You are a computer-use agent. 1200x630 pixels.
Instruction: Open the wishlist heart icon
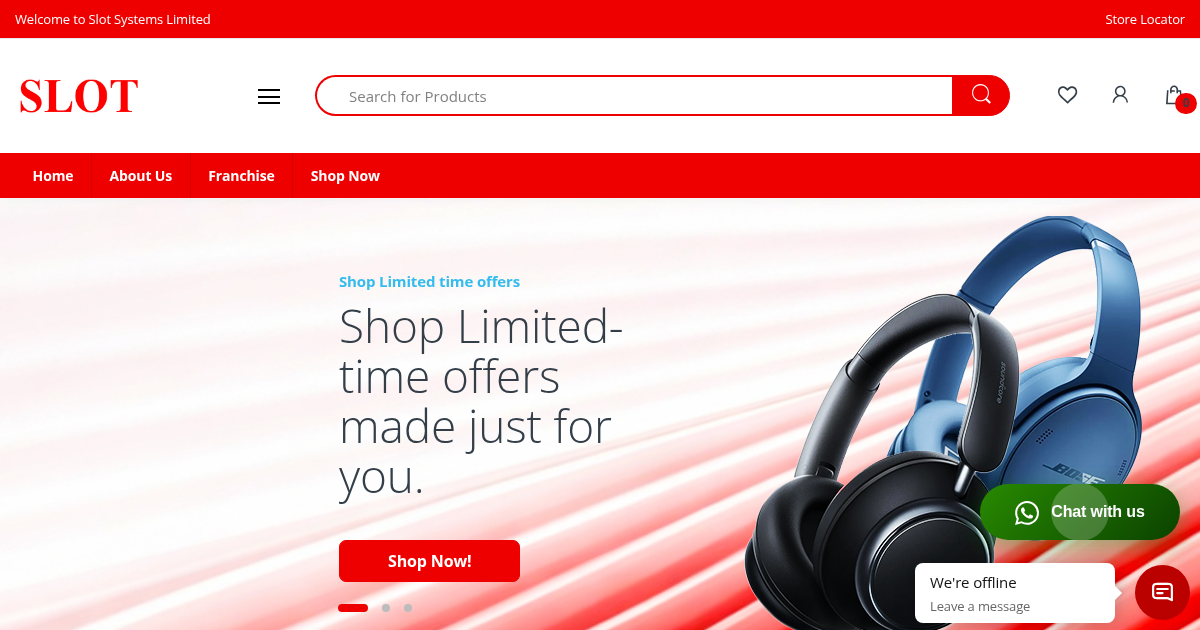point(1067,95)
